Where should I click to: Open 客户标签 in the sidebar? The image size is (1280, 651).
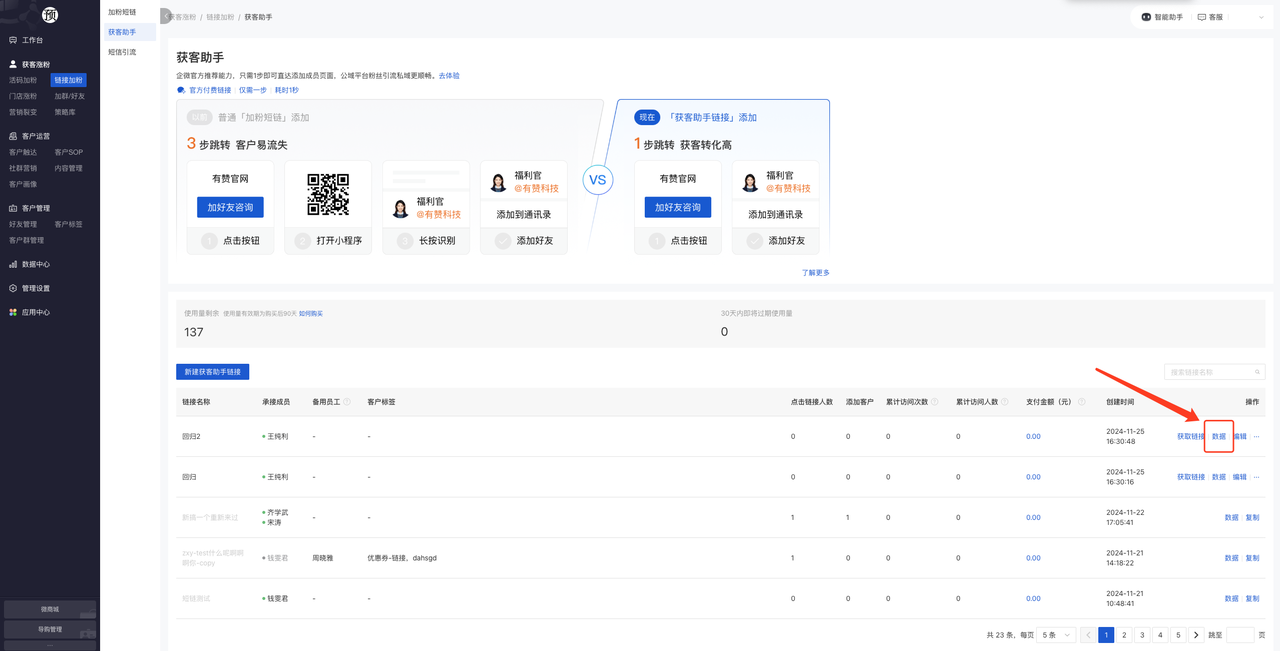click(x=69, y=224)
